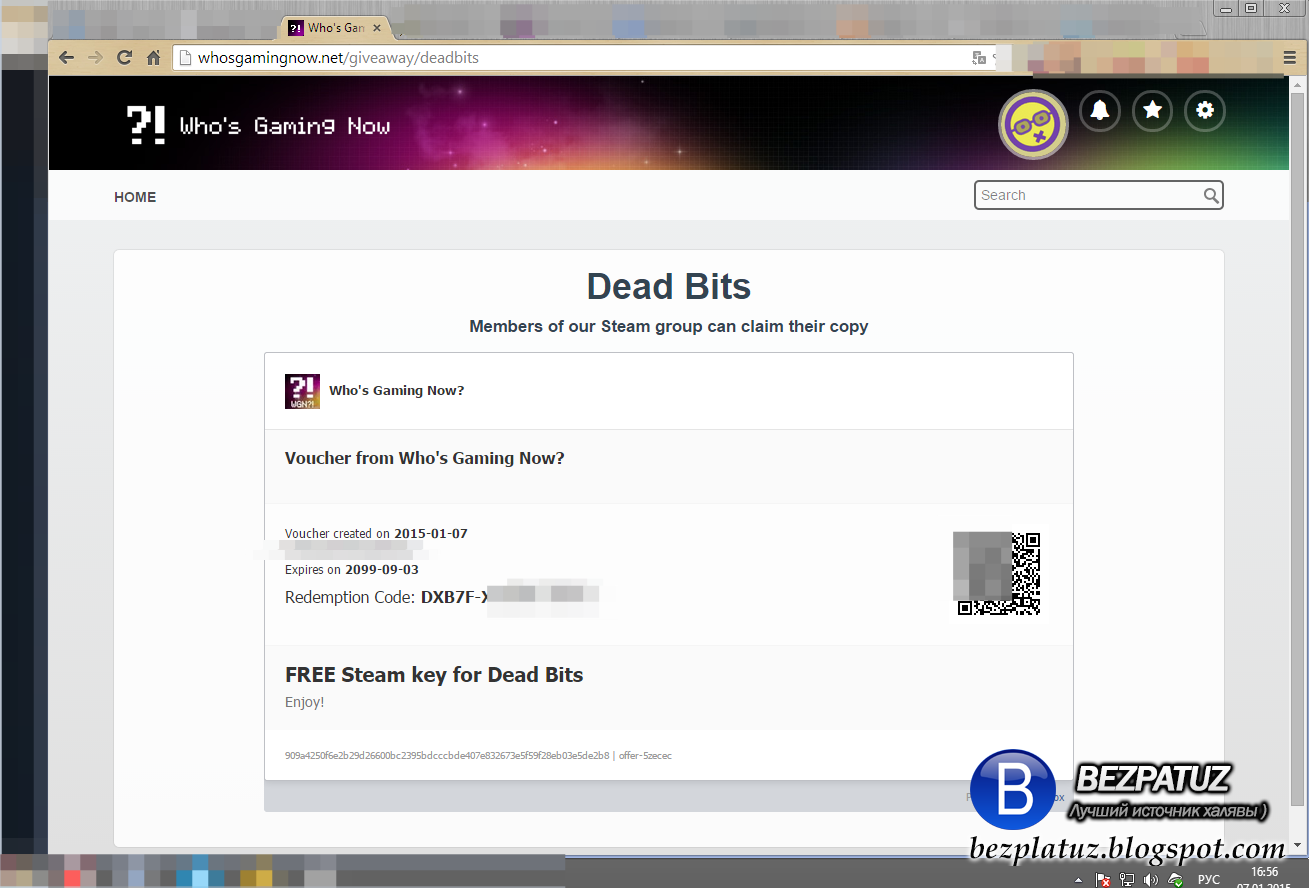Click the browser home icon
This screenshot has height=888, width=1309.
pos(153,57)
